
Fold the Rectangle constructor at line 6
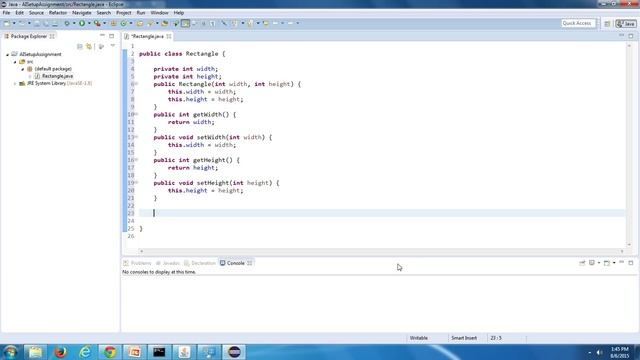click(136, 84)
